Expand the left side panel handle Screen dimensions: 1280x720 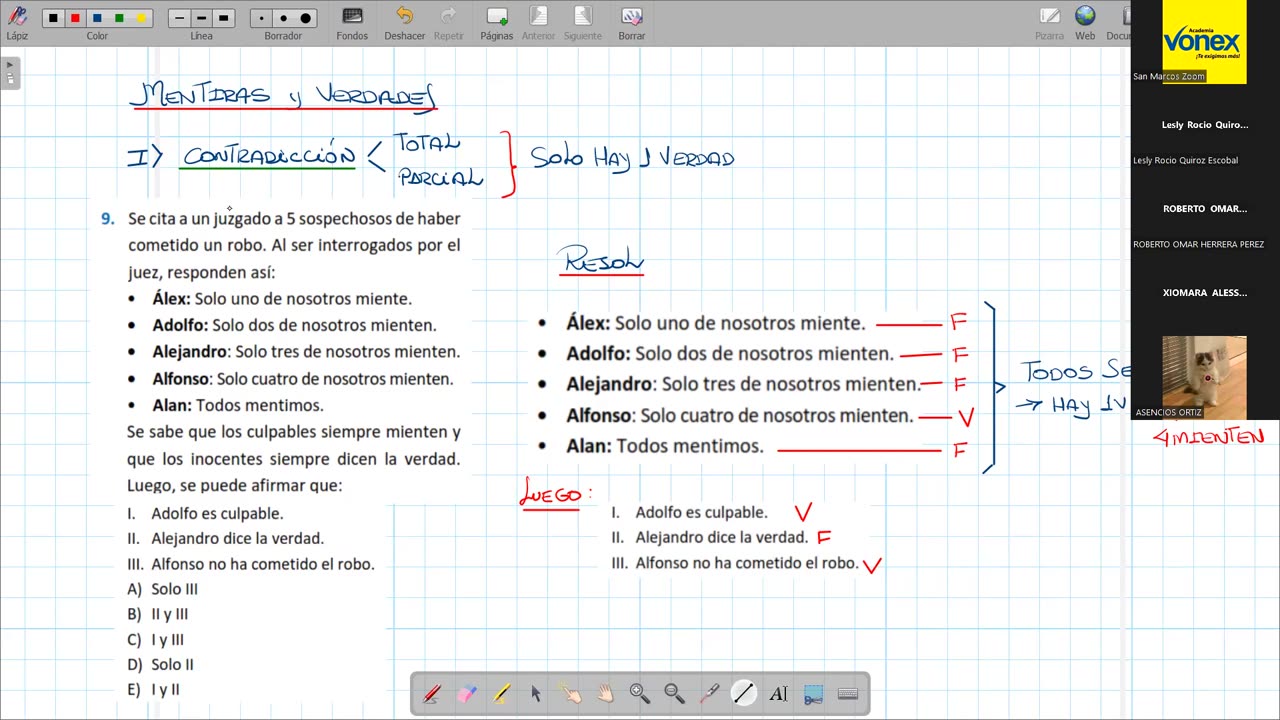10,73
